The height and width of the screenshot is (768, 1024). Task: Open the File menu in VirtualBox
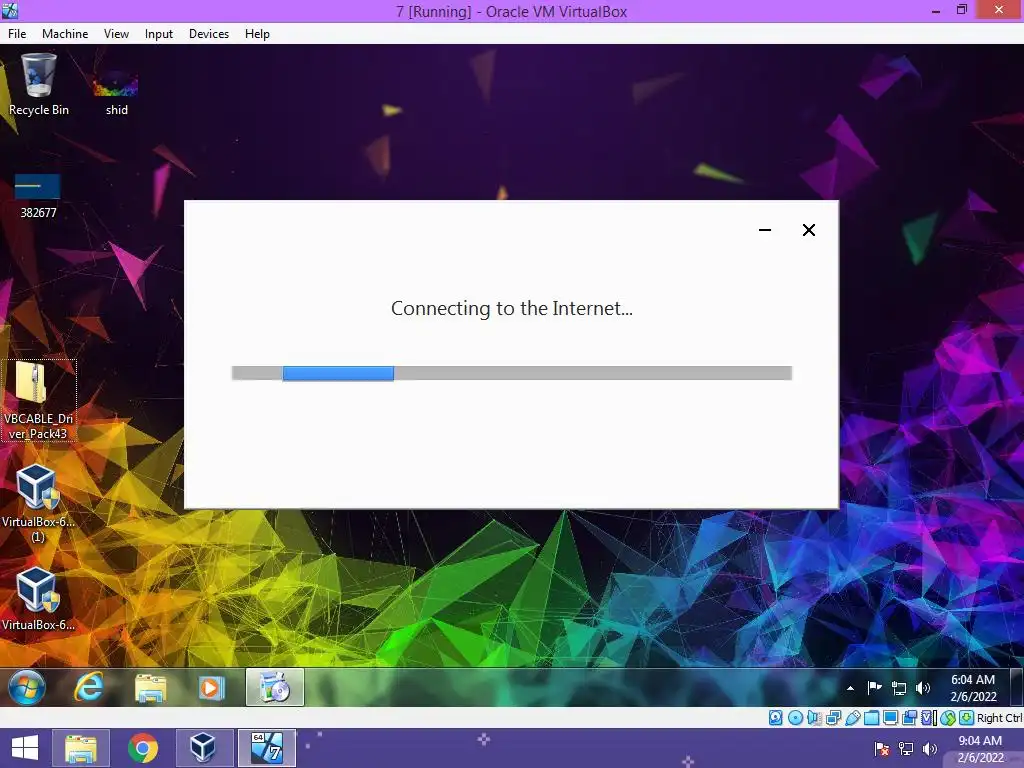click(17, 34)
